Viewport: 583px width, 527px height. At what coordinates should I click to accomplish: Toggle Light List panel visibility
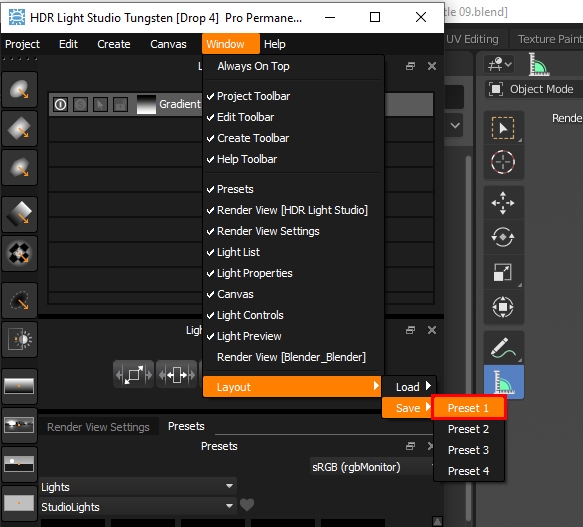[x=292, y=252]
